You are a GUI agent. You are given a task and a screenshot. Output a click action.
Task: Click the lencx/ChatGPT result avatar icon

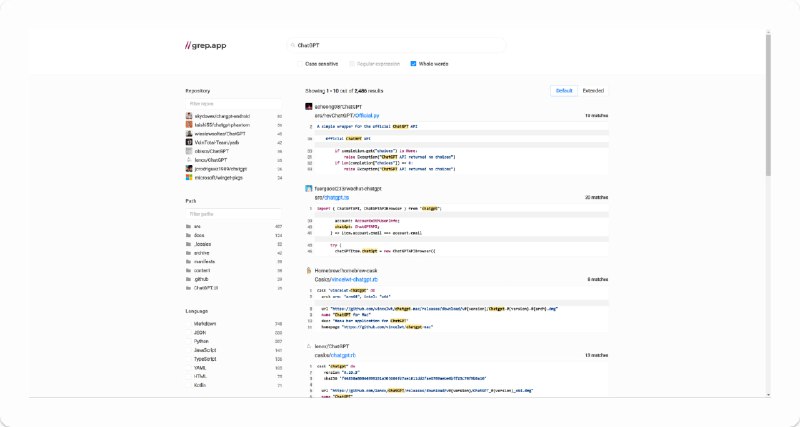tap(309, 345)
